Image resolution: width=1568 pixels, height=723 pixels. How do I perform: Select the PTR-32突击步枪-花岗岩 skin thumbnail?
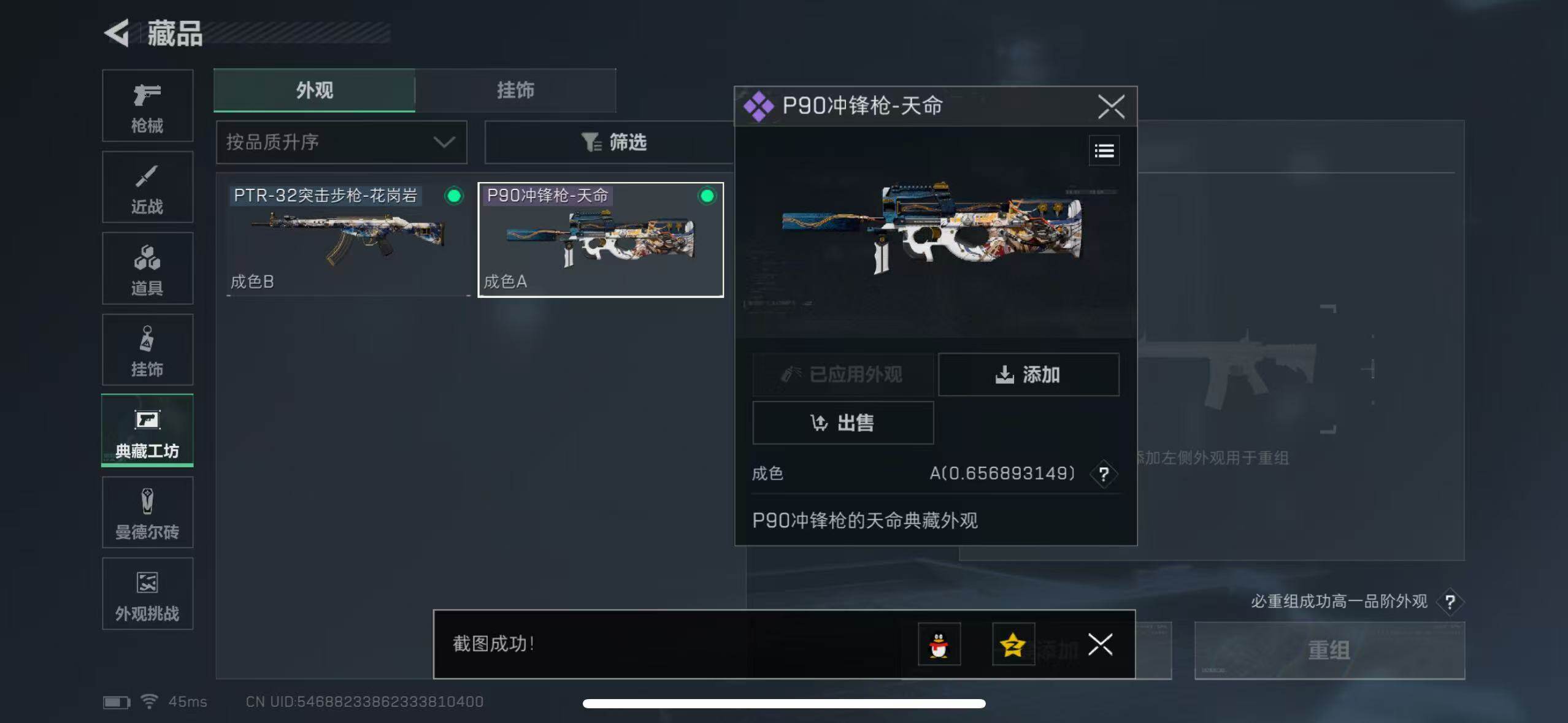click(348, 240)
